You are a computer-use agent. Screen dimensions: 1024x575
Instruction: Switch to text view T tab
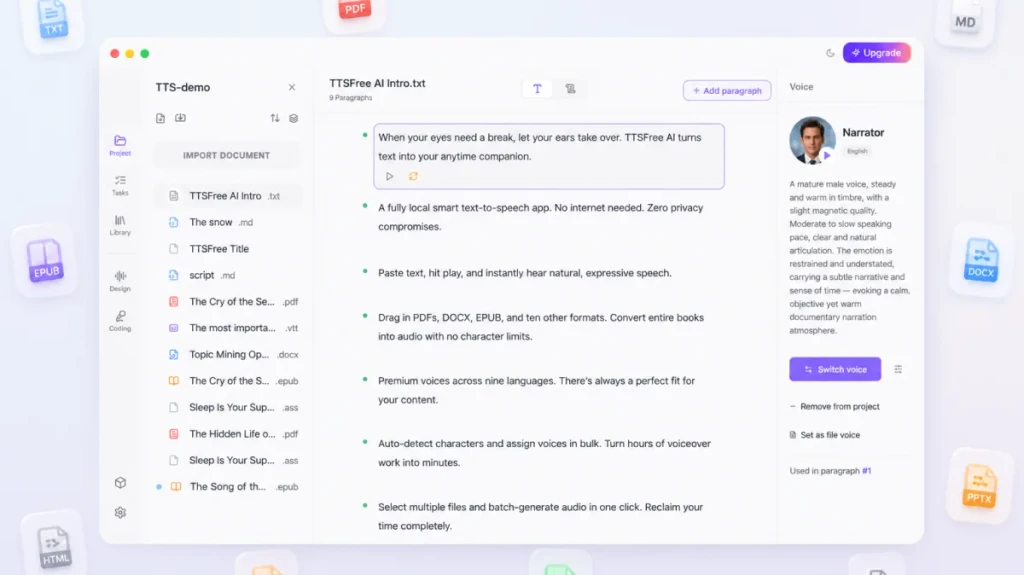click(537, 89)
